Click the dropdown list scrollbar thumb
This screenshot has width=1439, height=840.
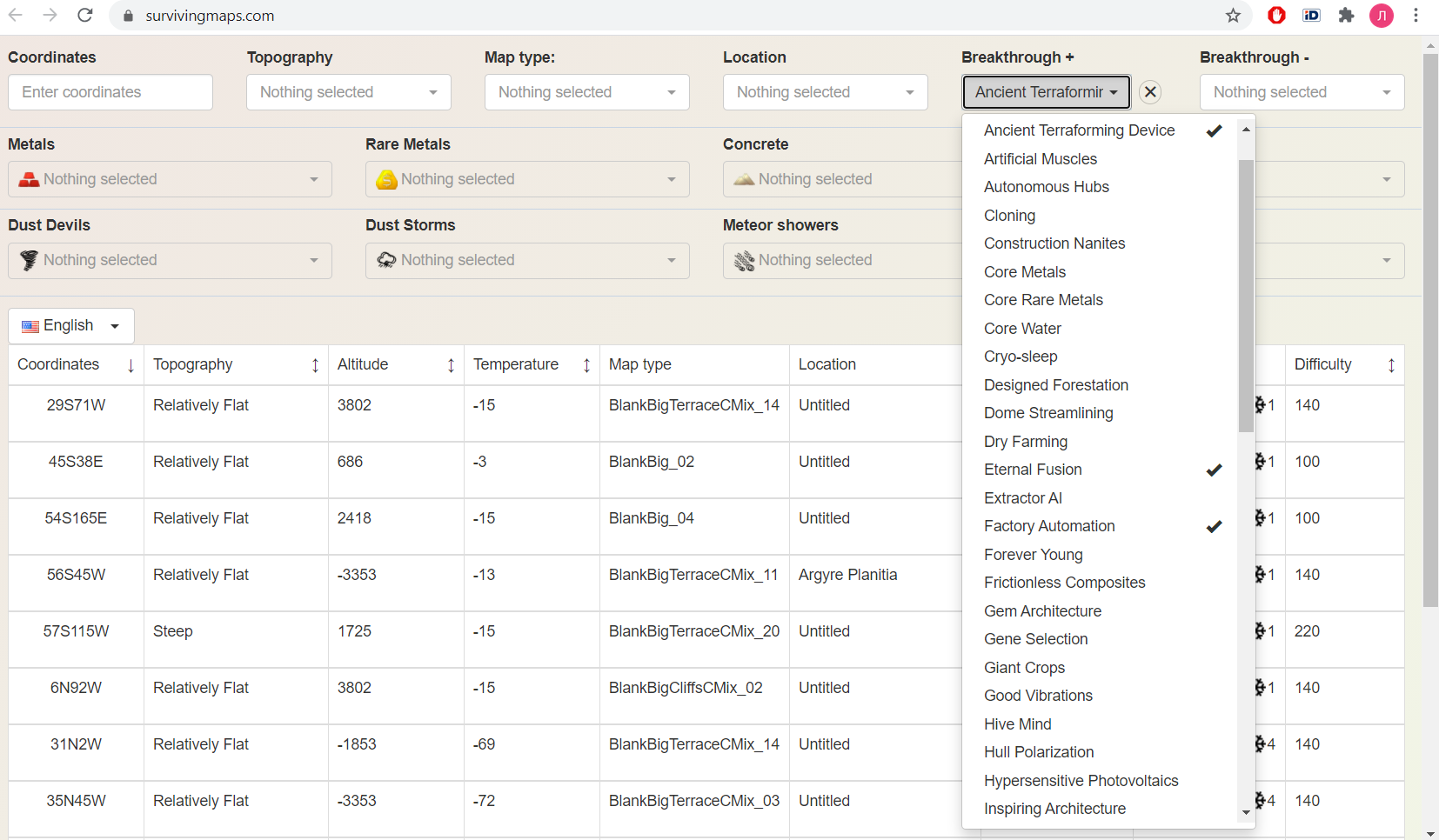pyautogui.click(x=1246, y=296)
